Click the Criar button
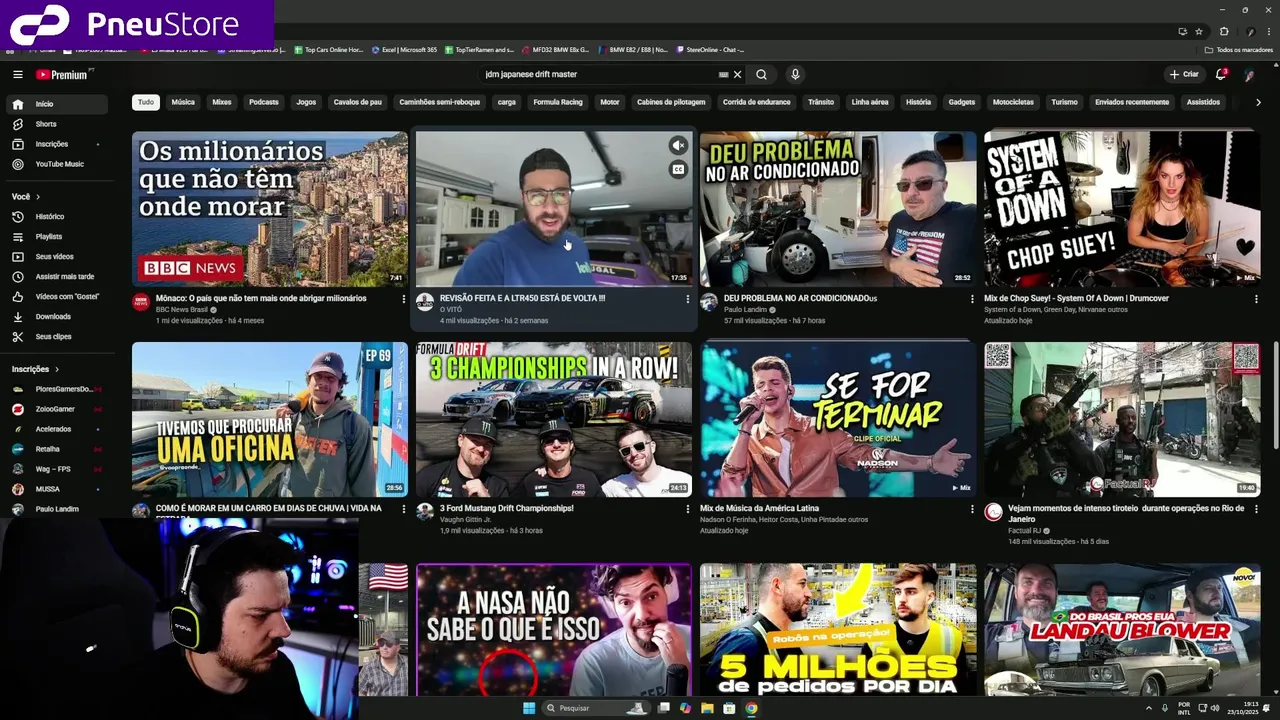The image size is (1280, 720). [x=1183, y=75]
